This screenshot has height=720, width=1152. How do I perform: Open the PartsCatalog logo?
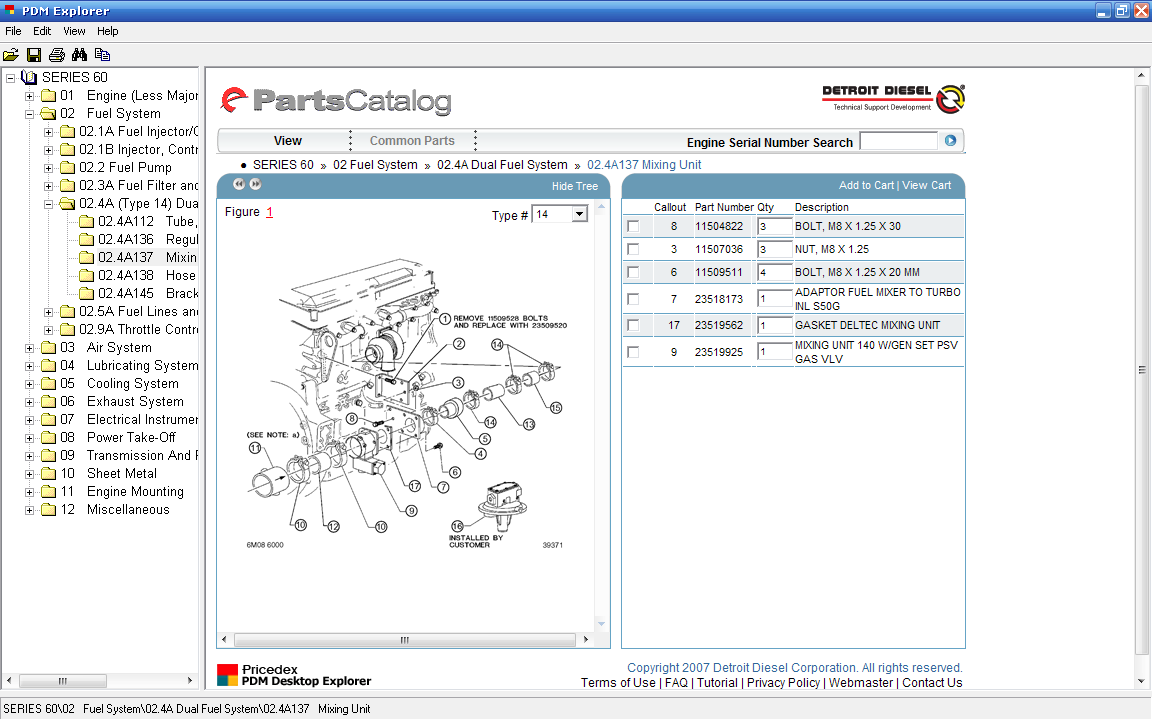(x=336, y=101)
